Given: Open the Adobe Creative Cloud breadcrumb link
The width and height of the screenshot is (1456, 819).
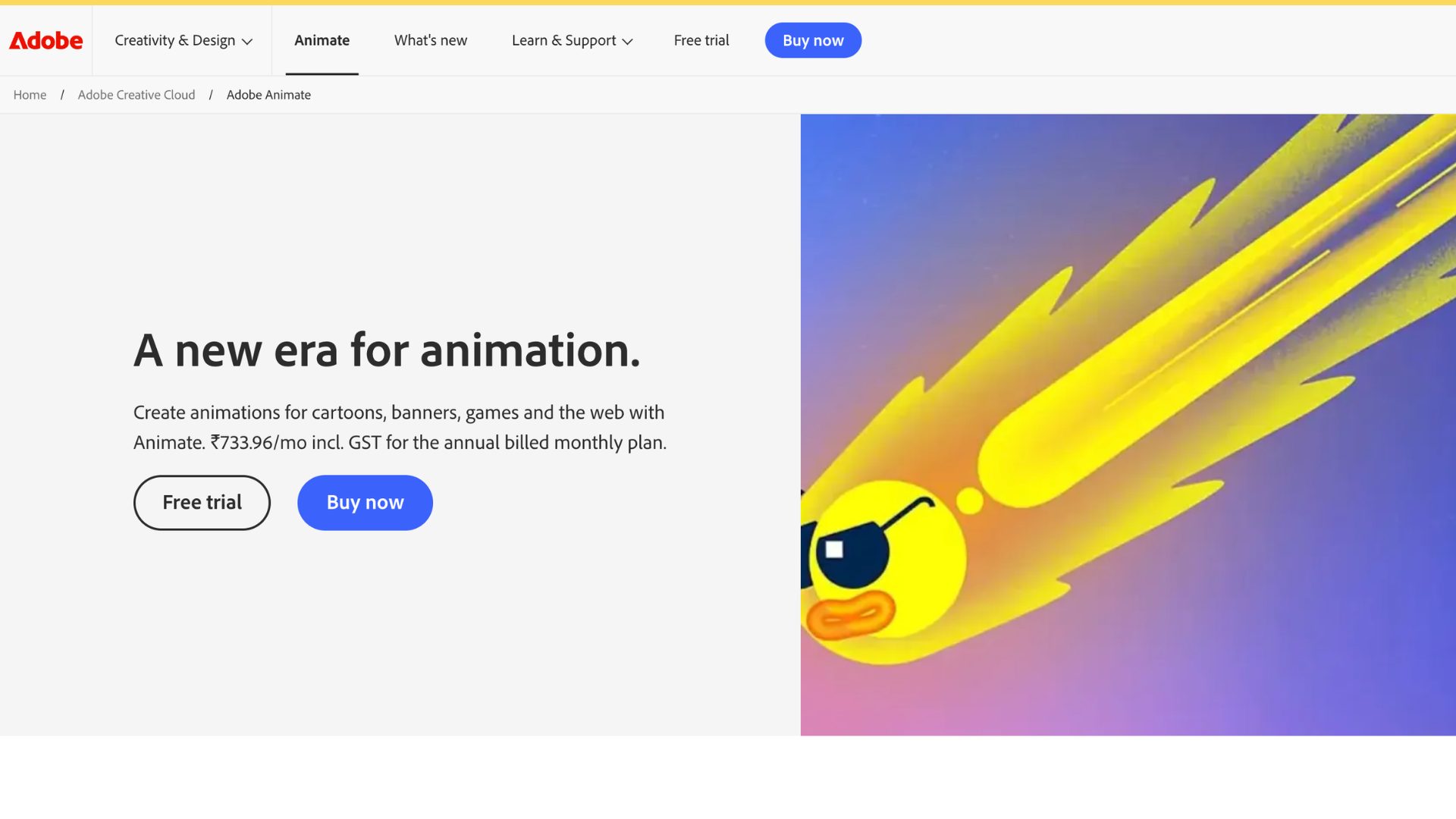Looking at the screenshot, I should coord(136,95).
